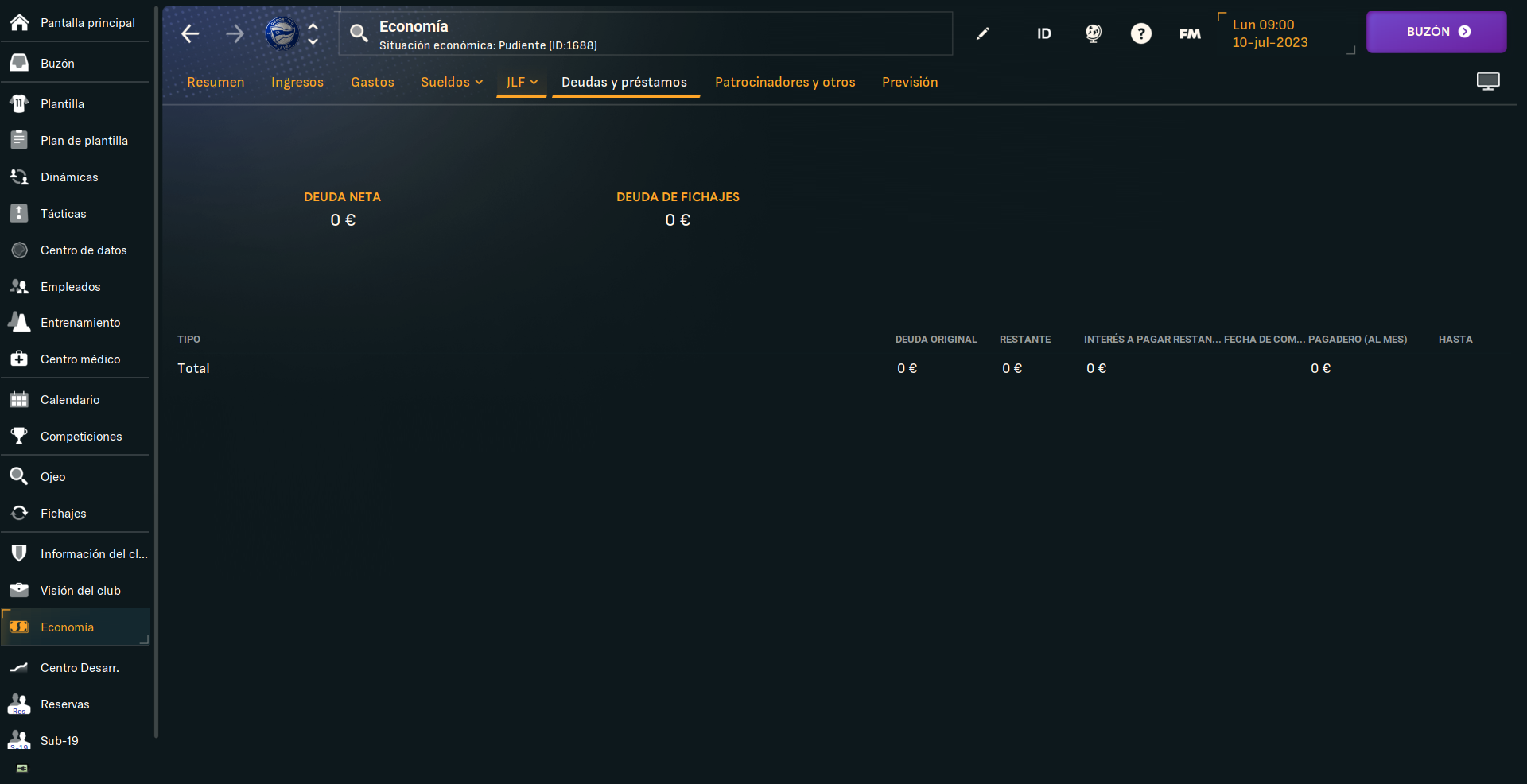1527x784 pixels.
Task: Click the date Lun 09:00 10-jul-2023
Action: 1269,33
